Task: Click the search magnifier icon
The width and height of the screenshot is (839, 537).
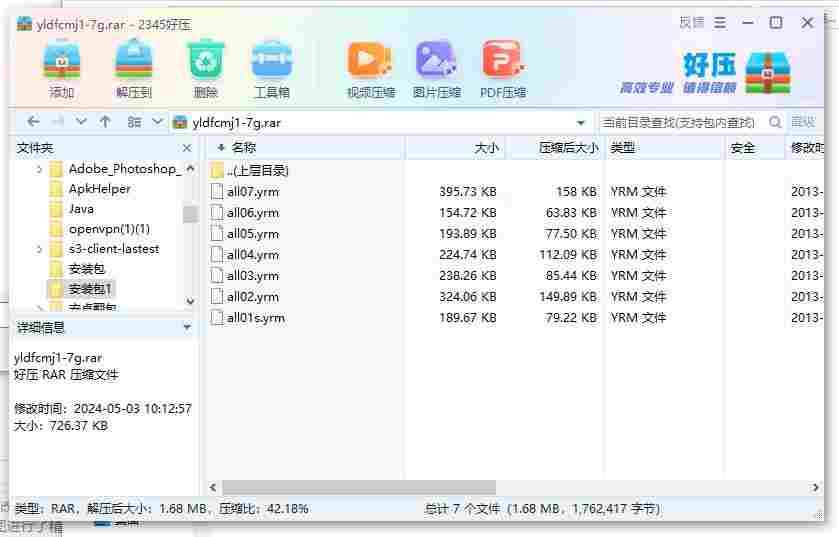Action: pos(775,122)
